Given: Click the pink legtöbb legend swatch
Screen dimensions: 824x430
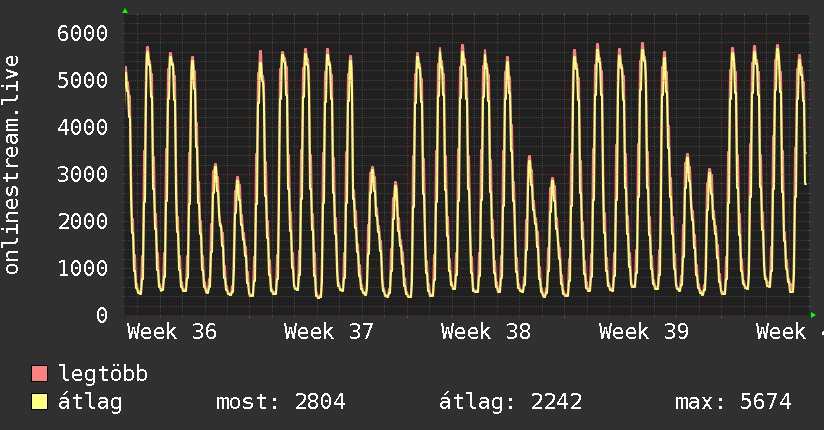Looking at the screenshot, I should point(39,373).
